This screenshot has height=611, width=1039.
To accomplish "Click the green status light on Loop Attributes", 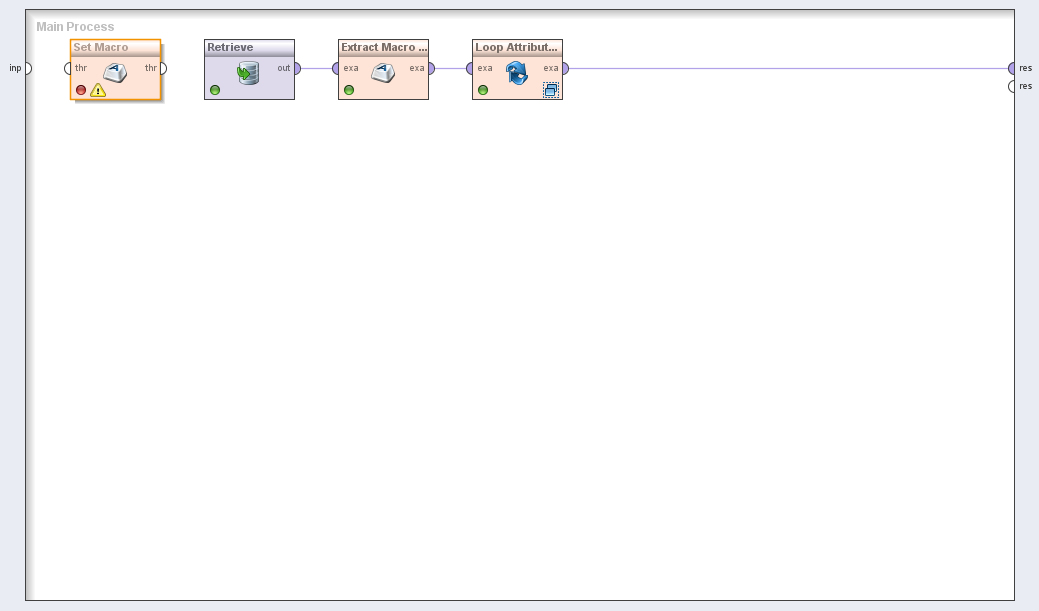I will (483, 90).
